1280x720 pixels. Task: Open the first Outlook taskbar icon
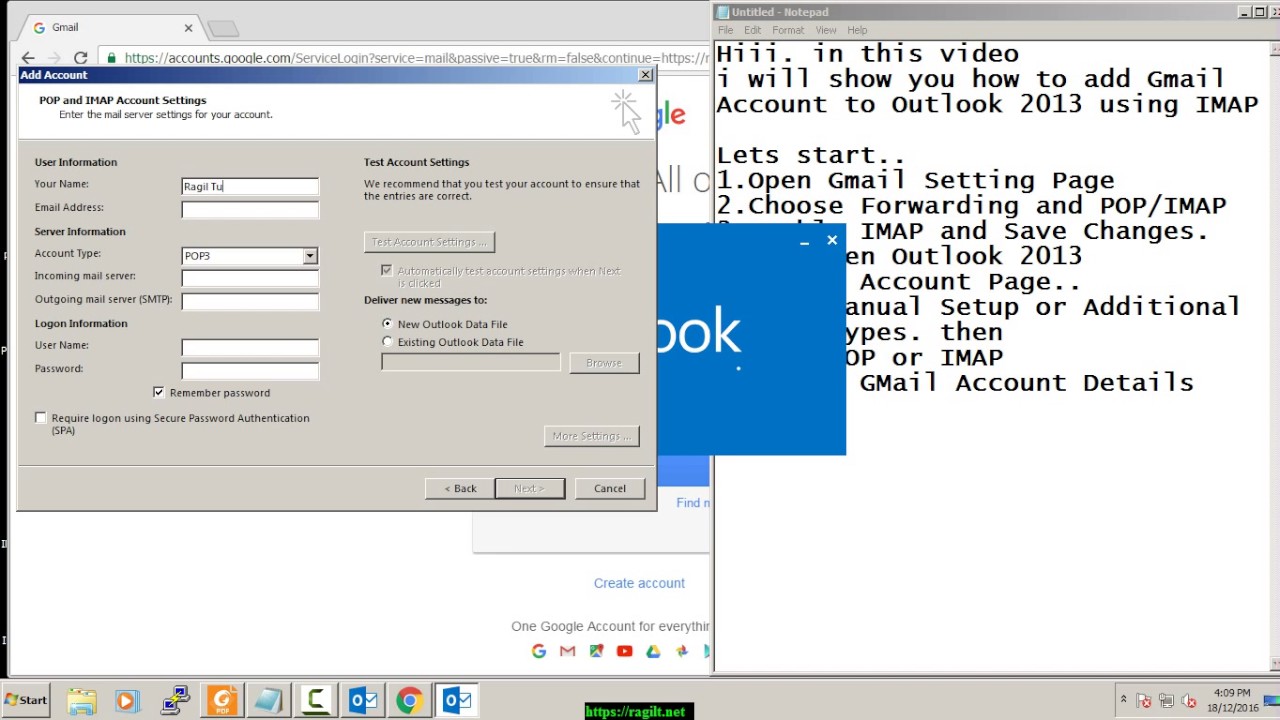pos(362,700)
